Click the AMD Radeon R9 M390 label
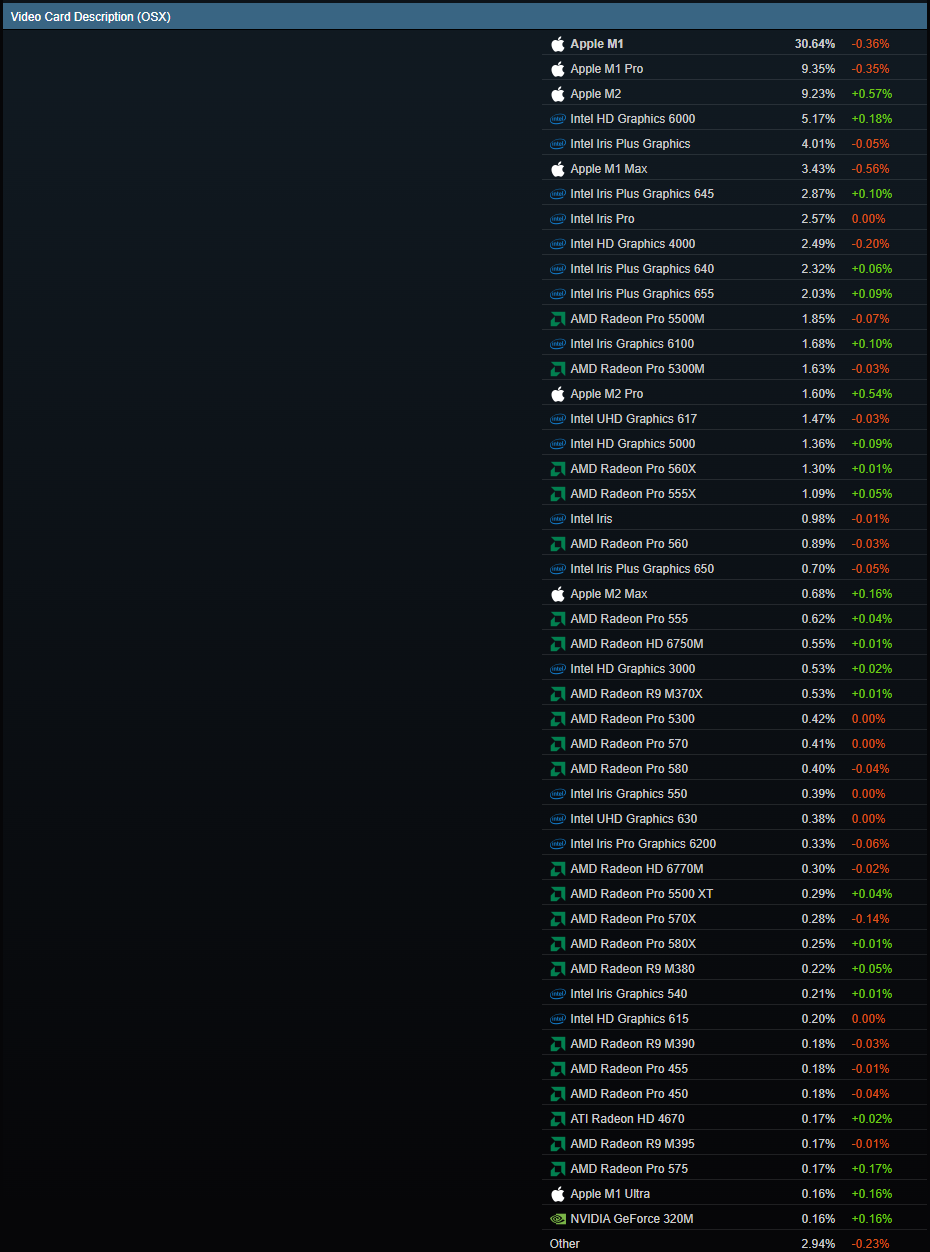The image size is (930, 1252). pyautogui.click(x=632, y=1044)
